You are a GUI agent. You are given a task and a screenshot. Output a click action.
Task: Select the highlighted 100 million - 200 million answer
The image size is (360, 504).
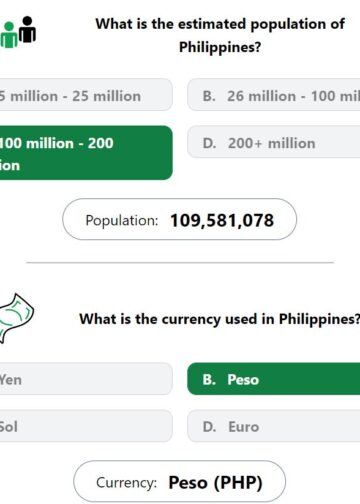coord(86,153)
